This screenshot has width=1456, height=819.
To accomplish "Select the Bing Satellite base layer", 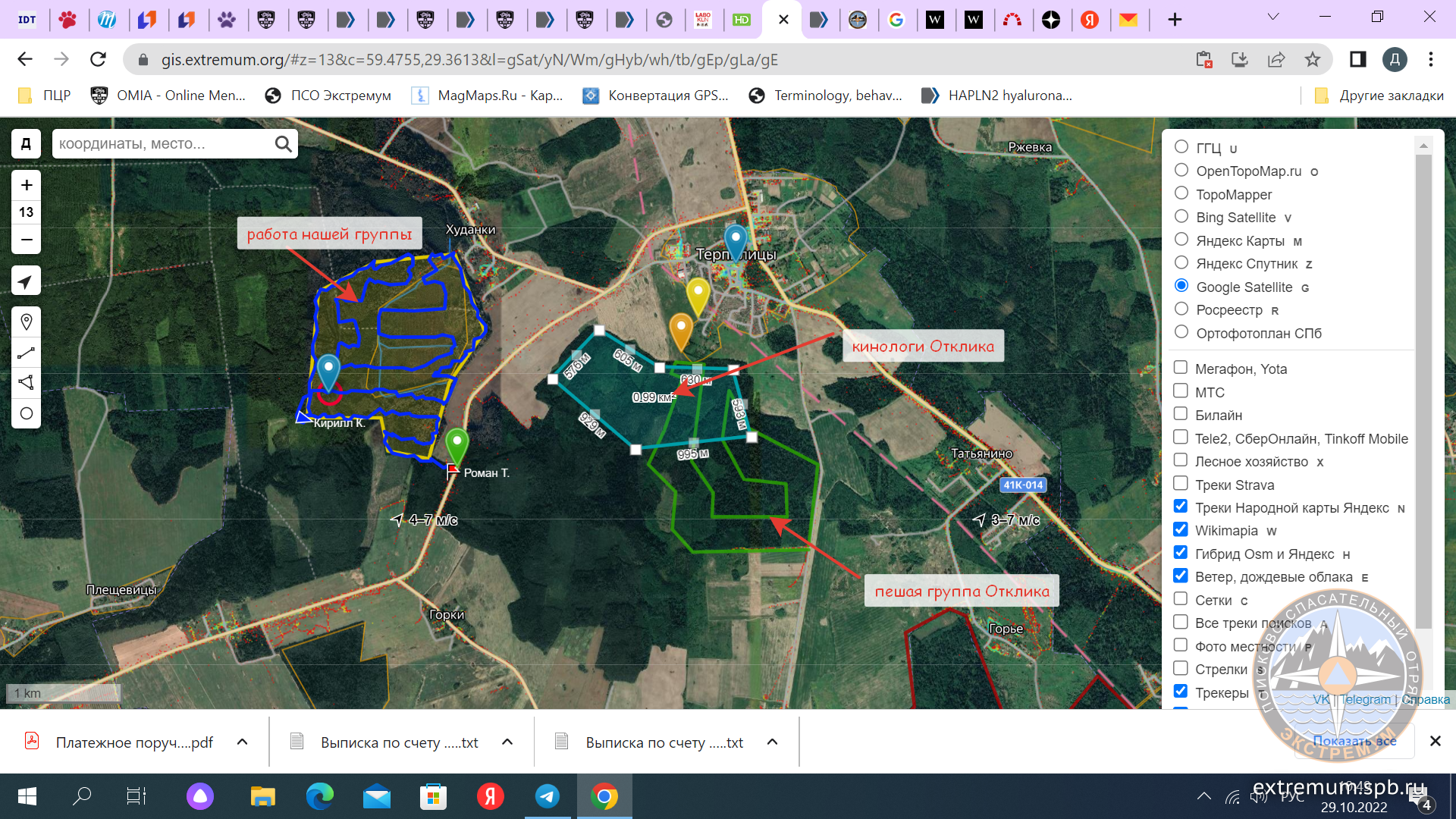I will click(1181, 217).
